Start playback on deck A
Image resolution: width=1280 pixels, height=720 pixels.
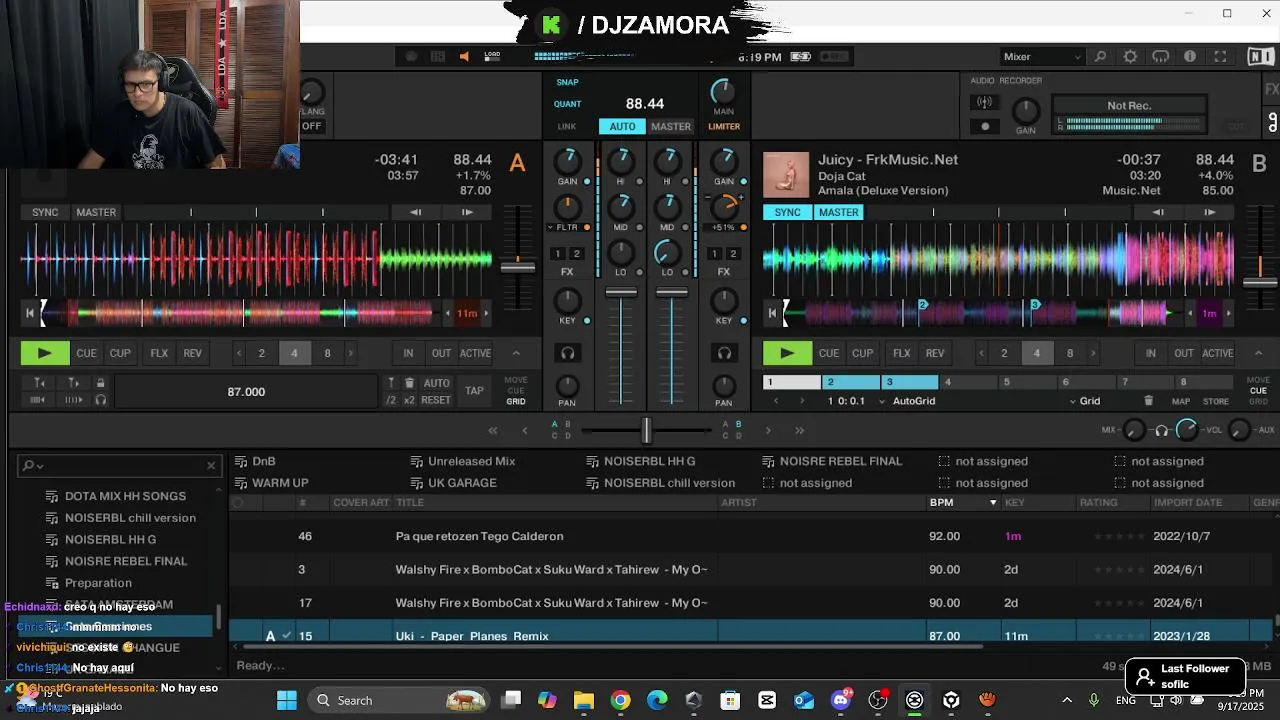click(45, 353)
